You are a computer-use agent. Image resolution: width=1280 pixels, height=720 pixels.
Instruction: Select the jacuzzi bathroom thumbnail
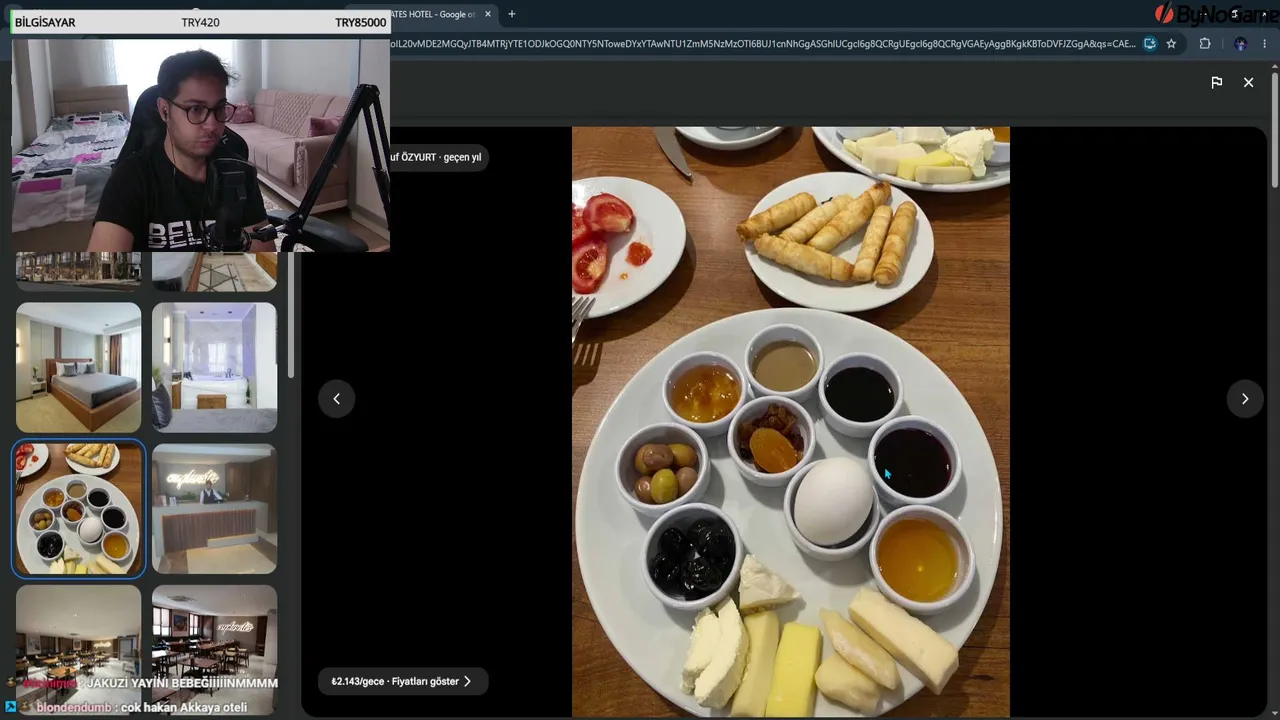coord(214,368)
